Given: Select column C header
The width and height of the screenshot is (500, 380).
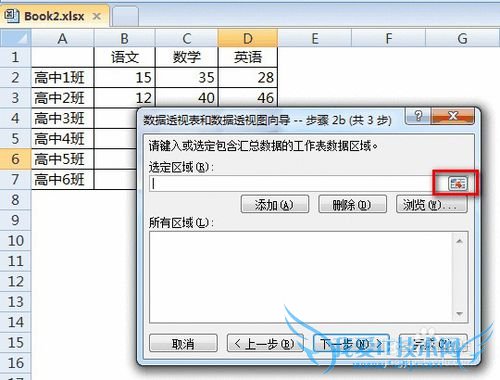Looking at the screenshot, I should [x=187, y=38].
